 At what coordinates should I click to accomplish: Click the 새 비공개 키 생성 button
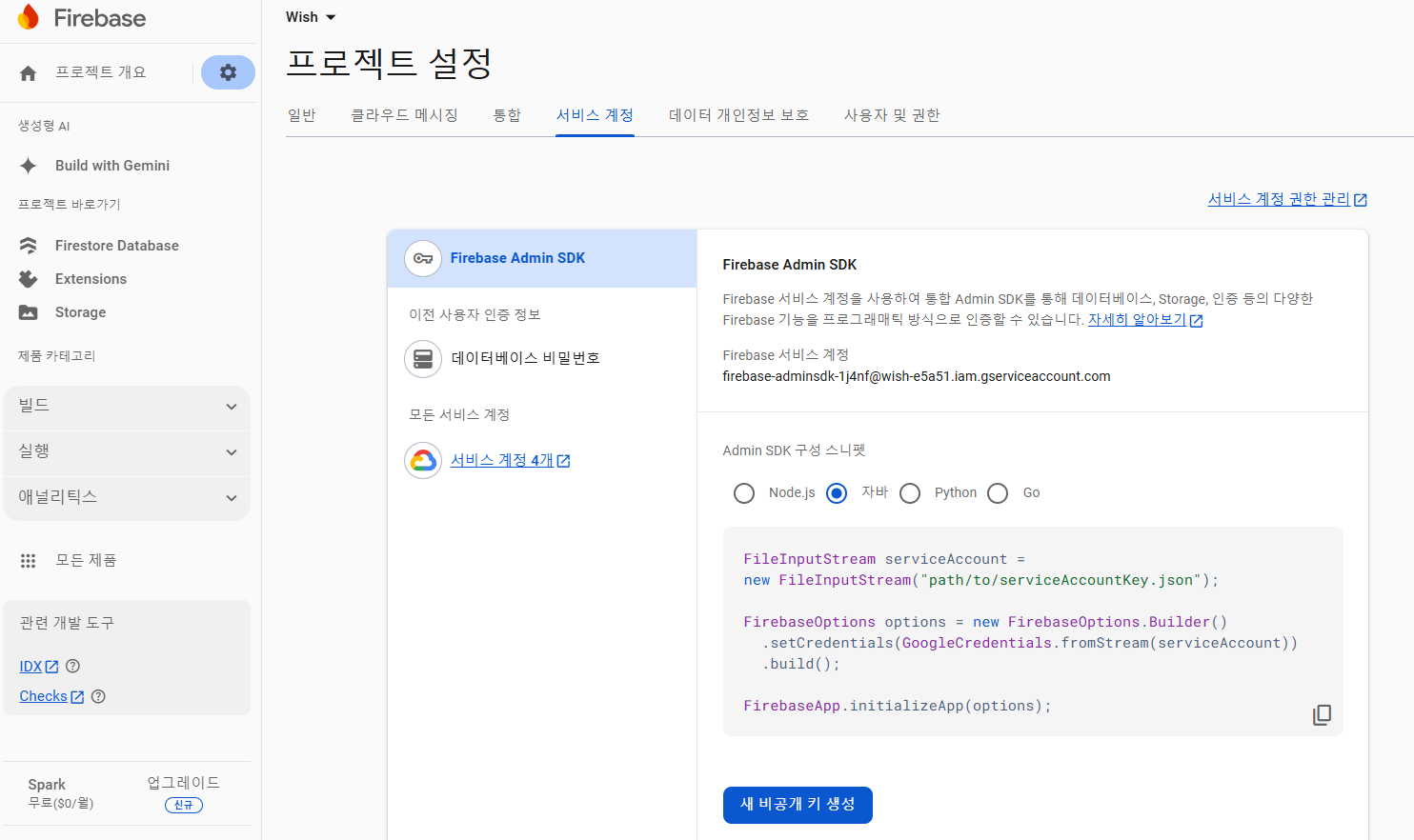tap(798, 805)
